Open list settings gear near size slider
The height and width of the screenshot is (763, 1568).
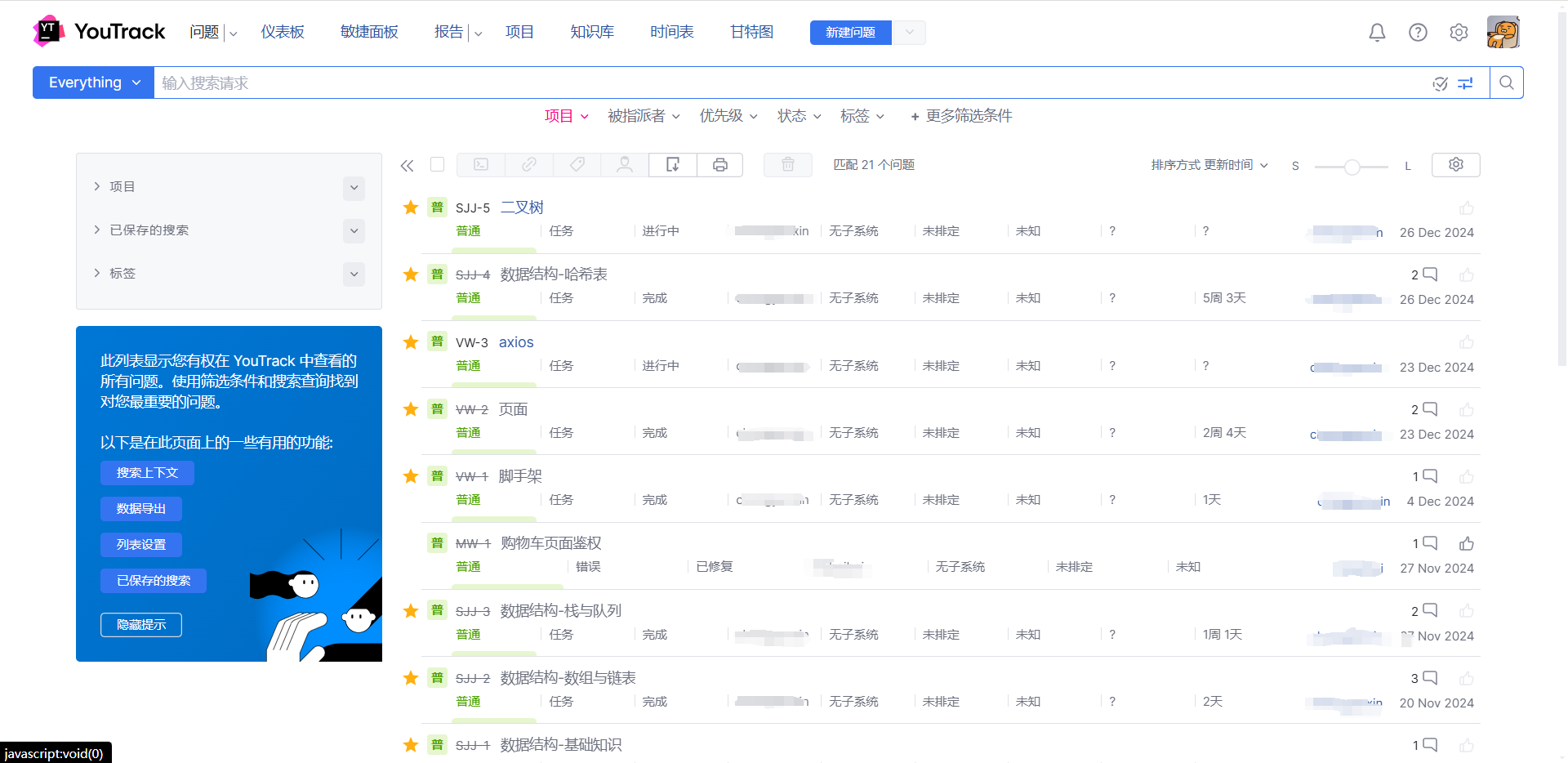[x=1455, y=165]
